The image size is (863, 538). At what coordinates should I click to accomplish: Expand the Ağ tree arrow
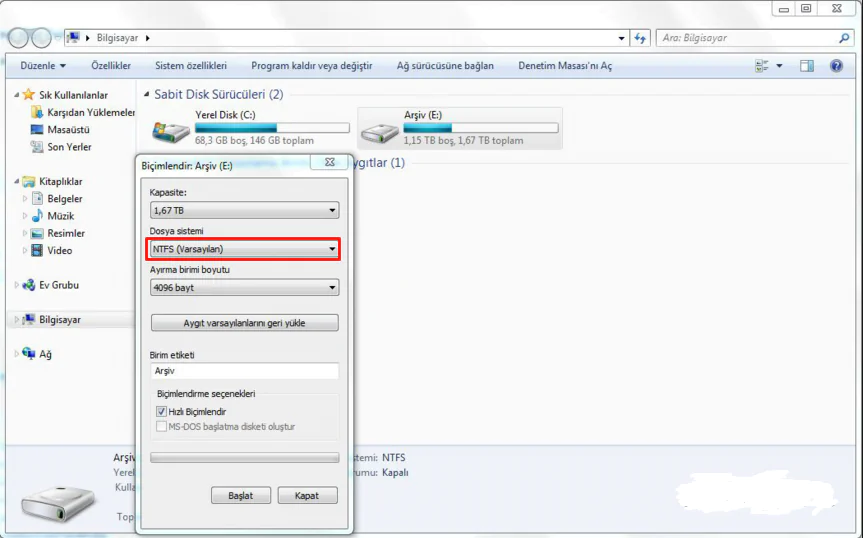pos(16,354)
